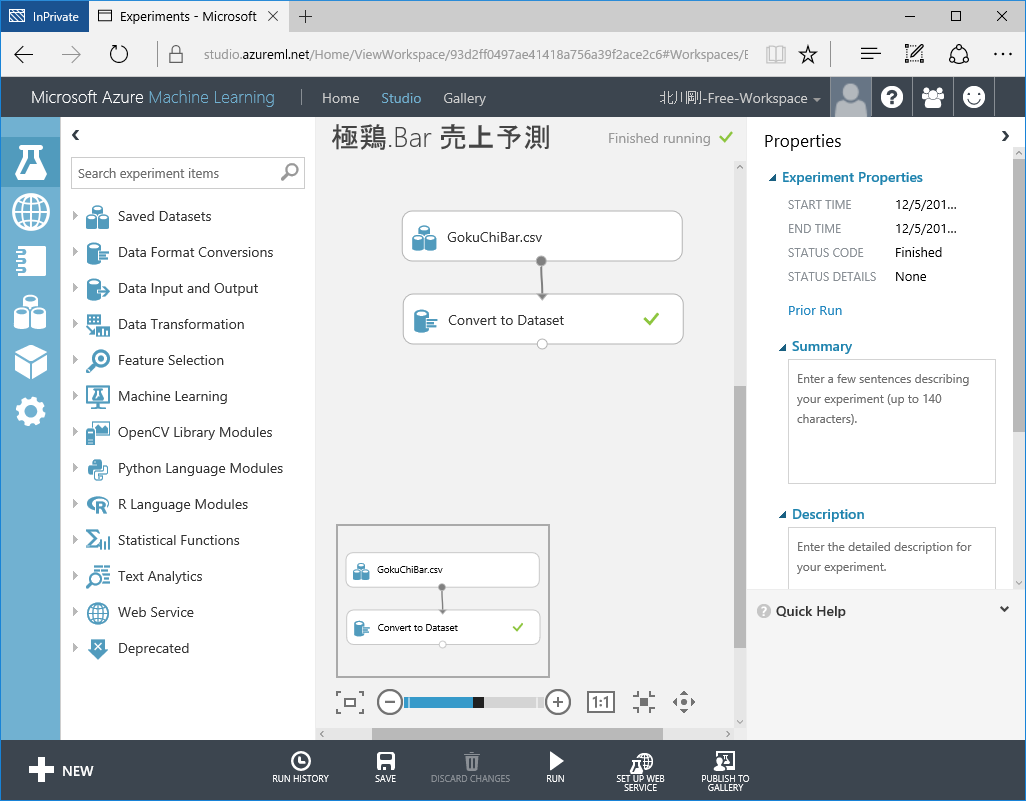The image size is (1026, 801).
Task: Click the Description text box
Action: point(891,558)
